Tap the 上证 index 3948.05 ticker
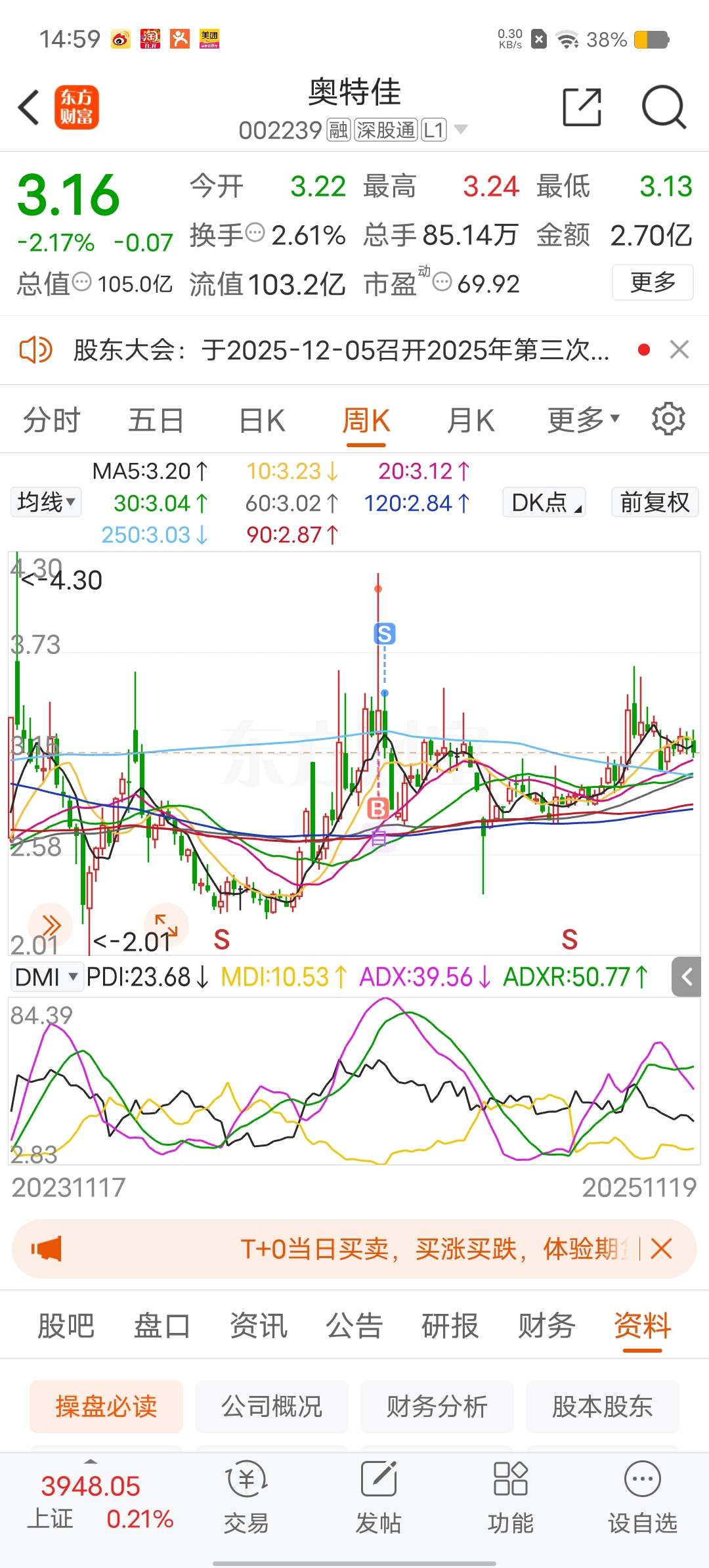The image size is (709, 1568). (100, 1502)
